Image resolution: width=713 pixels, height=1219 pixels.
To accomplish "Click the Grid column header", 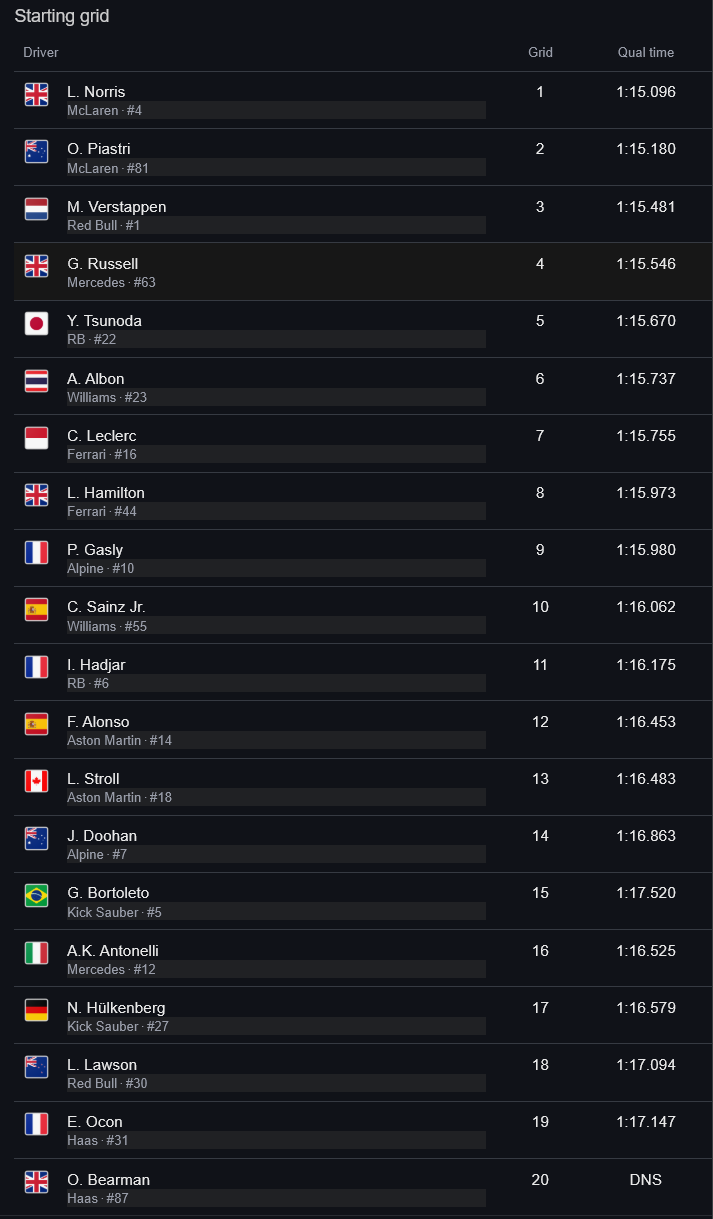I will (540, 53).
